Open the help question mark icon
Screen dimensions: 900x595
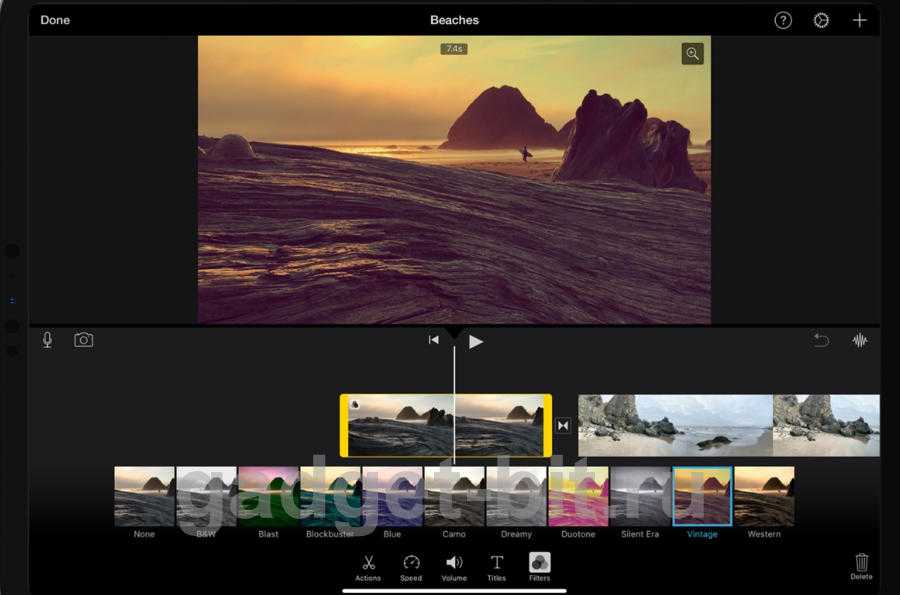coord(783,20)
